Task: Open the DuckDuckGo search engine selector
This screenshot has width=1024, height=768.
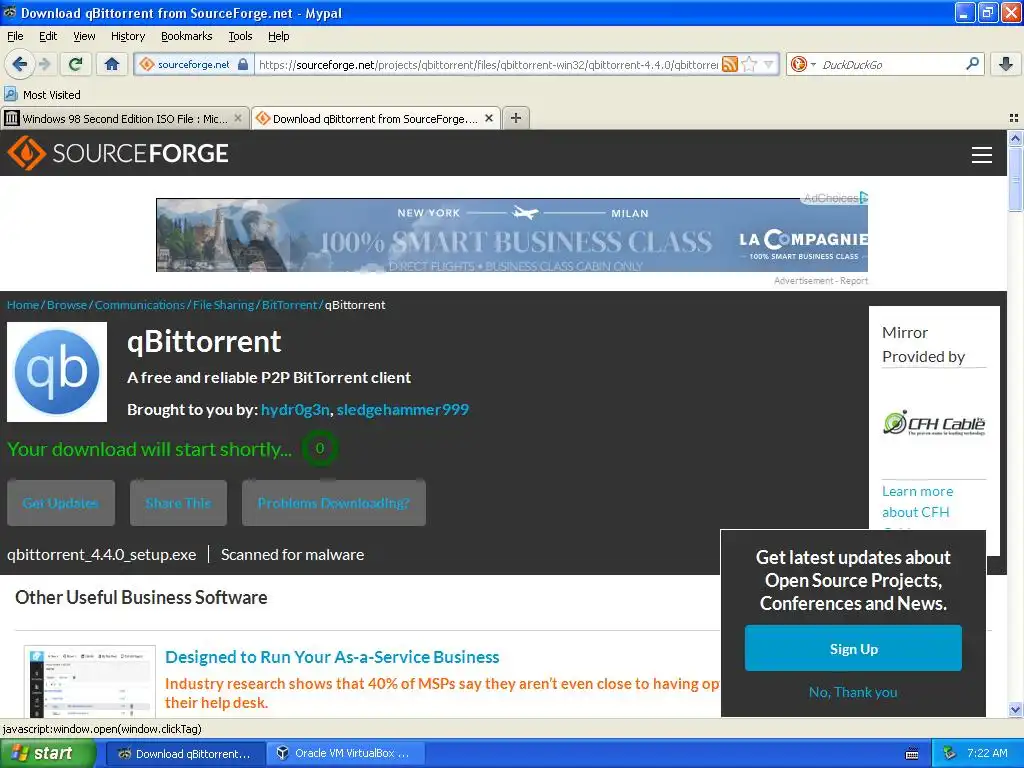Action: [803, 64]
